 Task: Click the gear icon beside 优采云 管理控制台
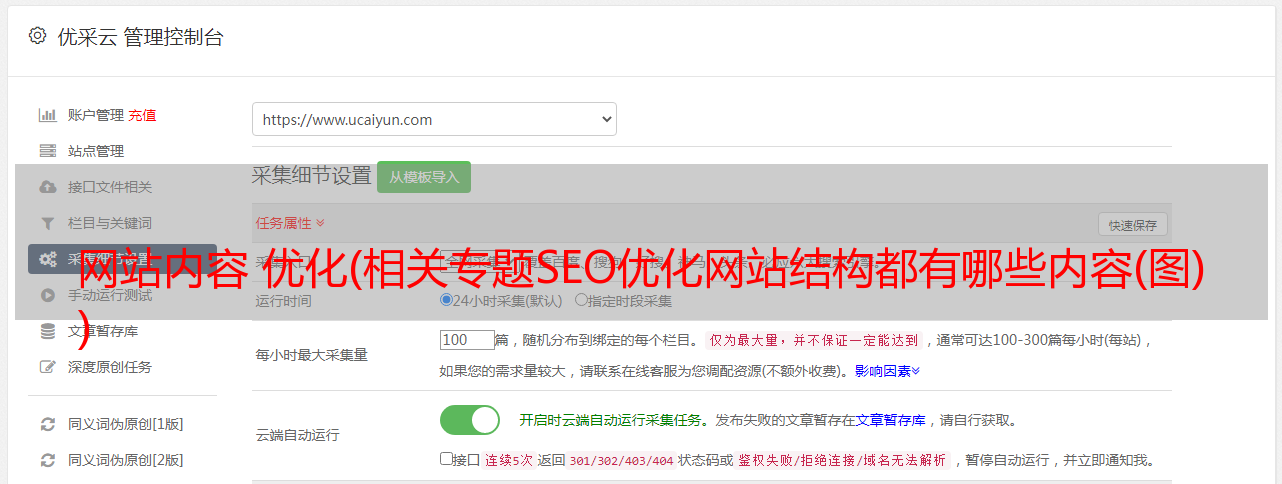pos(37,36)
